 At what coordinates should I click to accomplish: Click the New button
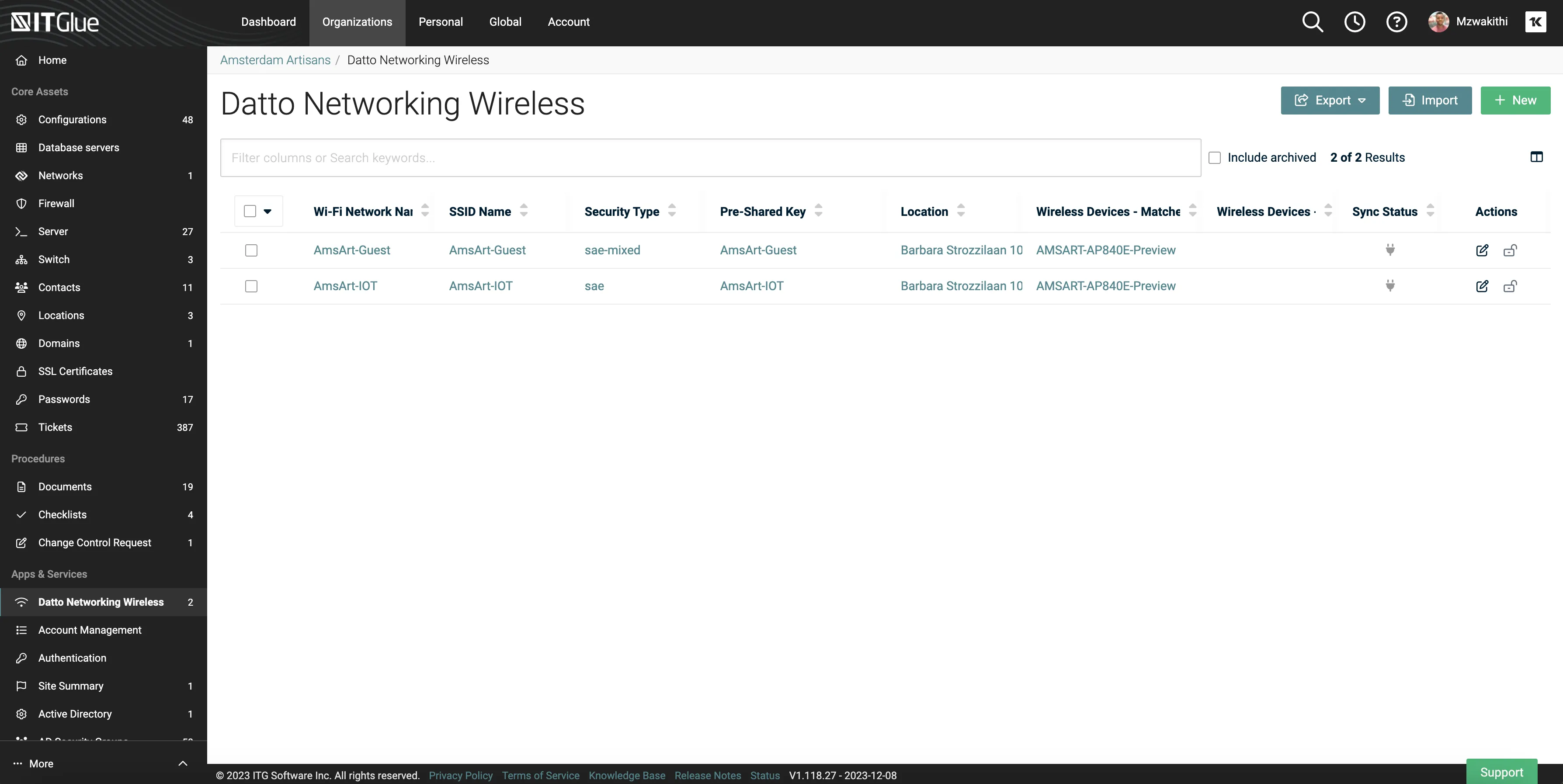click(1515, 100)
